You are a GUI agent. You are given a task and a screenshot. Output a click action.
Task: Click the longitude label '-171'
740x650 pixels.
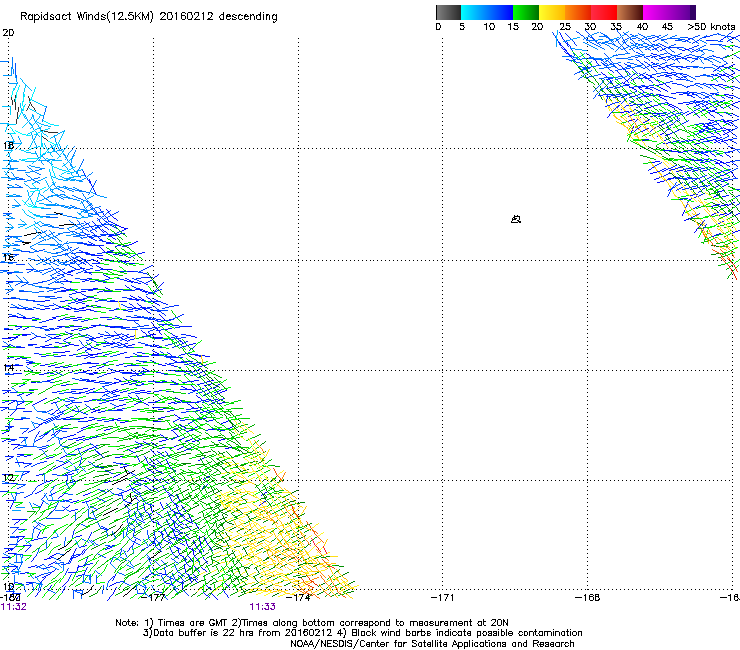[443, 598]
